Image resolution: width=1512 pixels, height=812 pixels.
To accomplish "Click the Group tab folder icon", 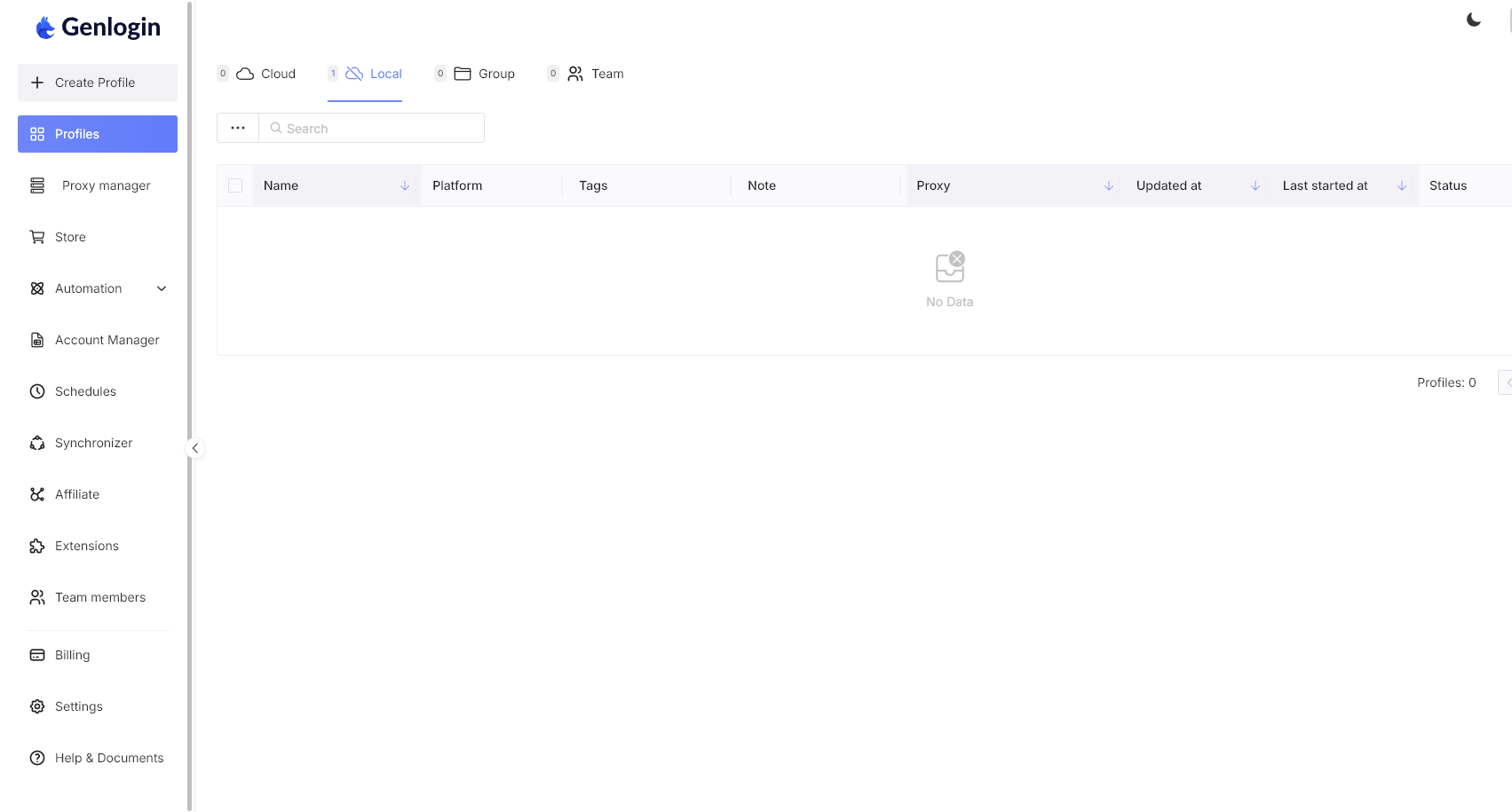I will [x=463, y=74].
